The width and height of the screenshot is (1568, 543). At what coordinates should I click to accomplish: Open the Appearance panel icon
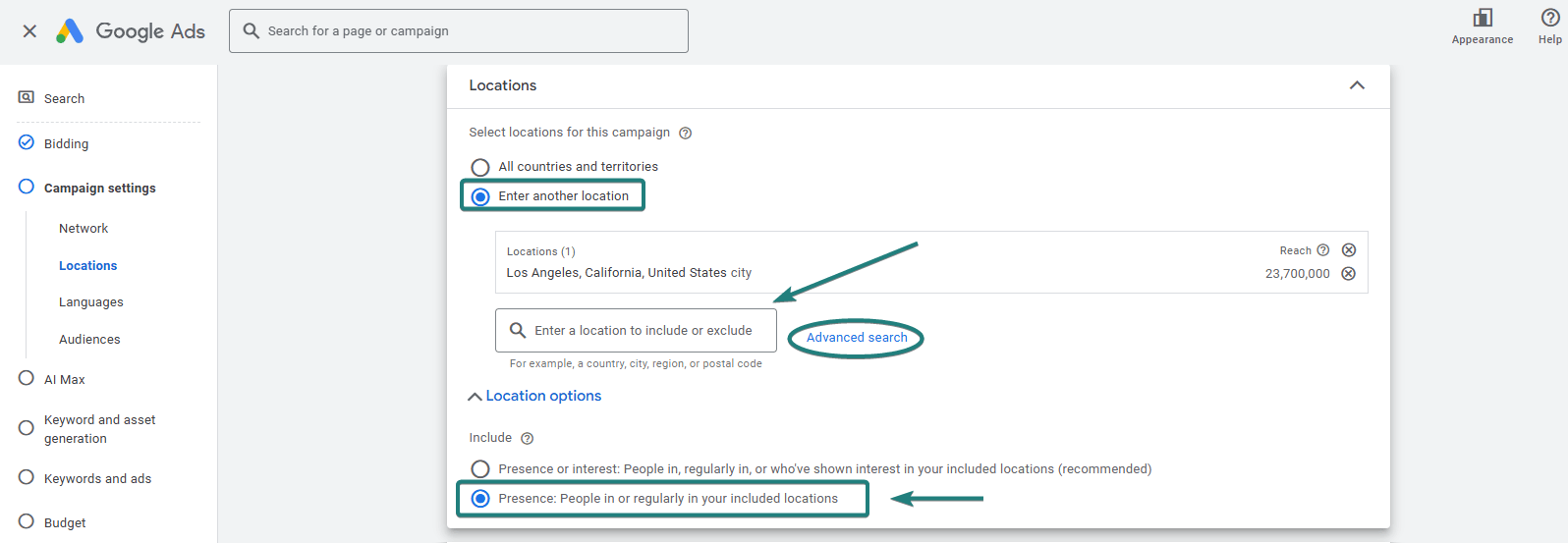click(1483, 18)
